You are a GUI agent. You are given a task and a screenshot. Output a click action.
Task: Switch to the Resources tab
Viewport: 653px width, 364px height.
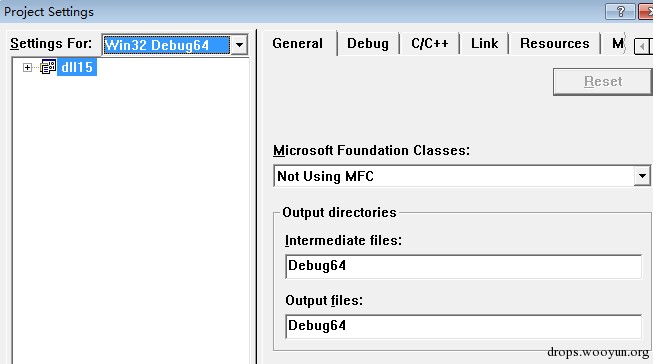pyautogui.click(x=554, y=43)
